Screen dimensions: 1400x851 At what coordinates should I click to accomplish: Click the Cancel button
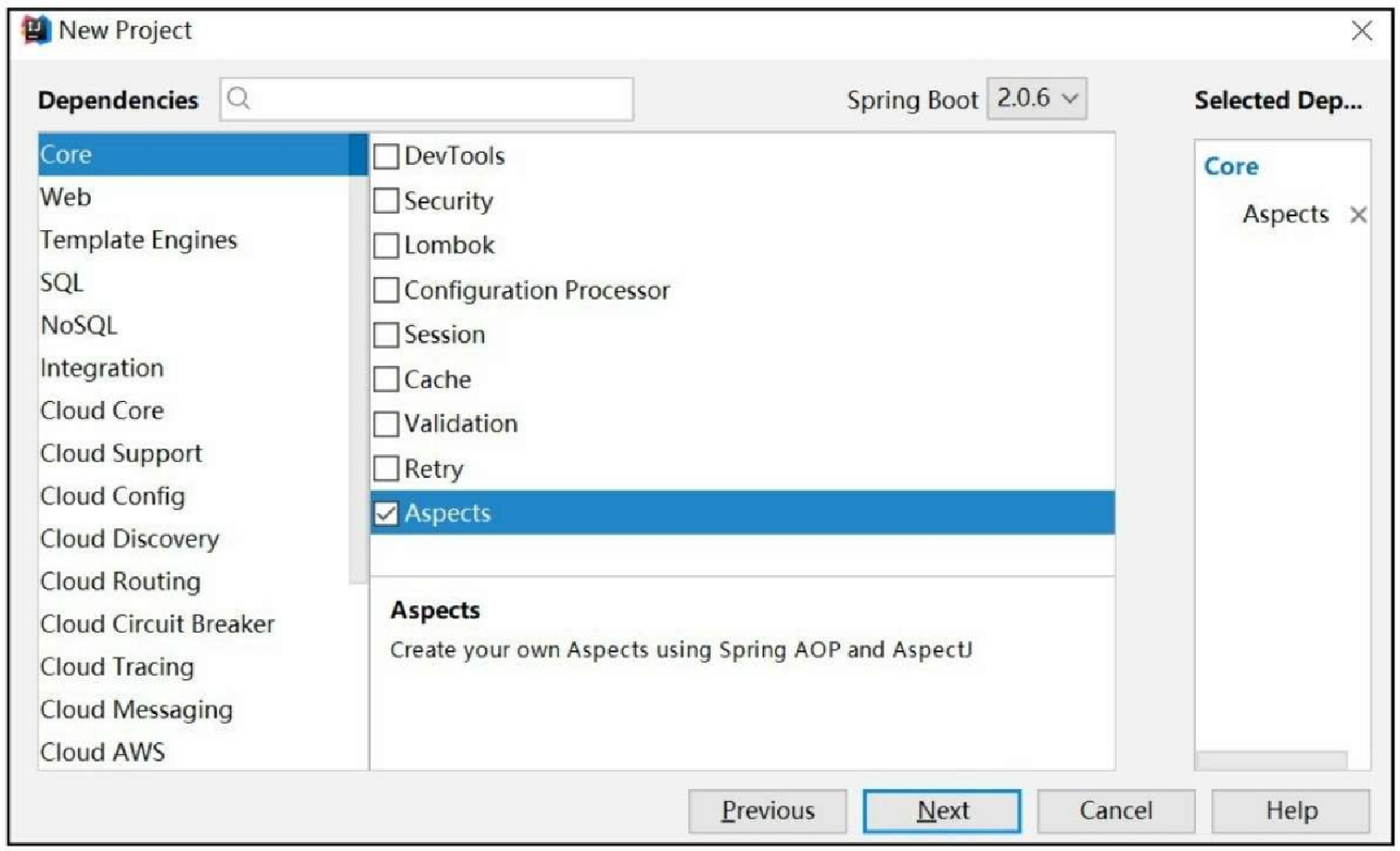click(x=1116, y=811)
